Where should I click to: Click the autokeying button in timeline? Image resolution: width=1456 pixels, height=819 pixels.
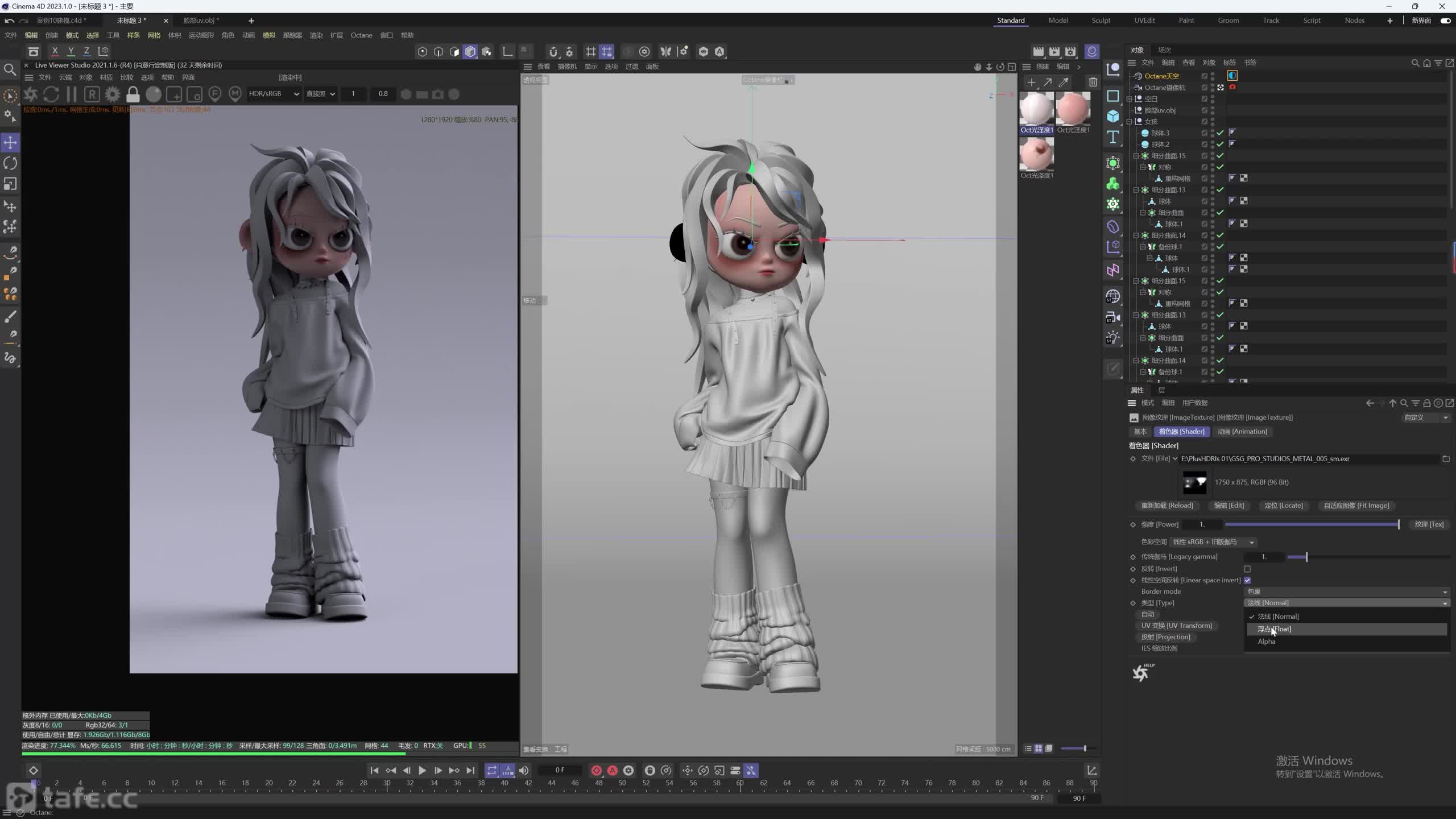(613, 770)
